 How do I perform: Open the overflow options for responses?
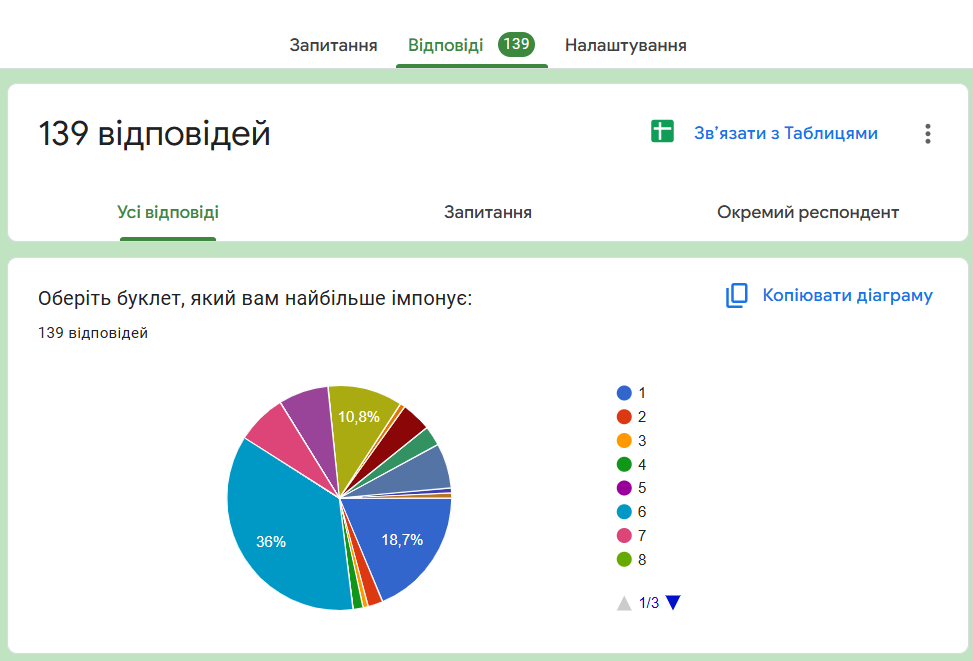(x=926, y=132)
